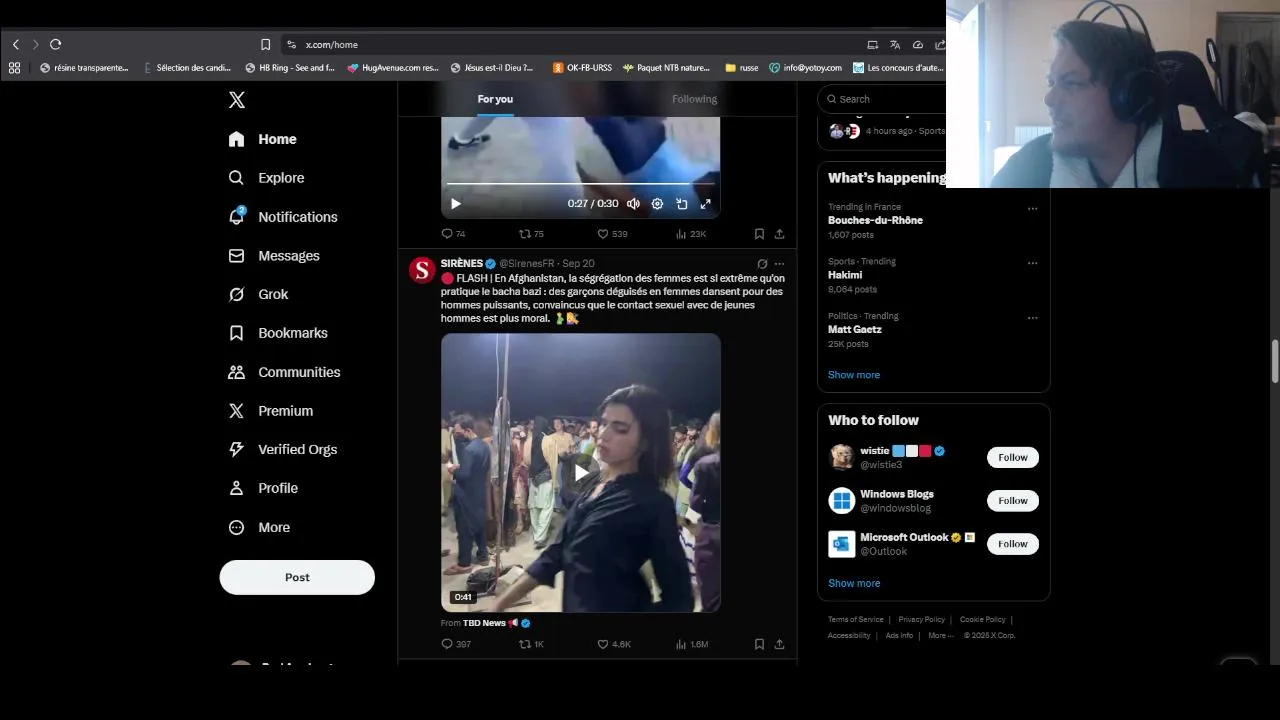Reload the page with the refresh icon
Image resolution: width=1280 pixels, height=720 pixels.
(55, 44)
